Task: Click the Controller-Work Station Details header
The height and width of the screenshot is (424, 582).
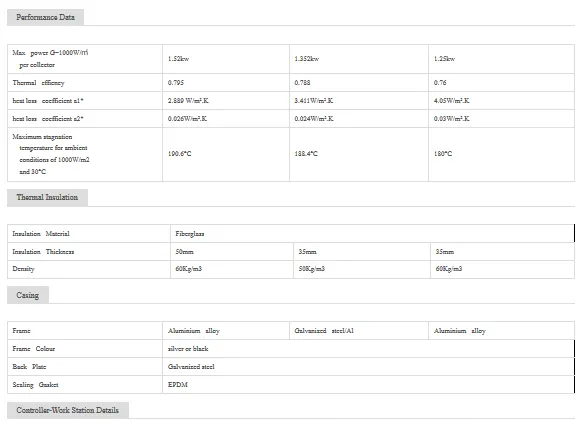Action: click(68, 410)
